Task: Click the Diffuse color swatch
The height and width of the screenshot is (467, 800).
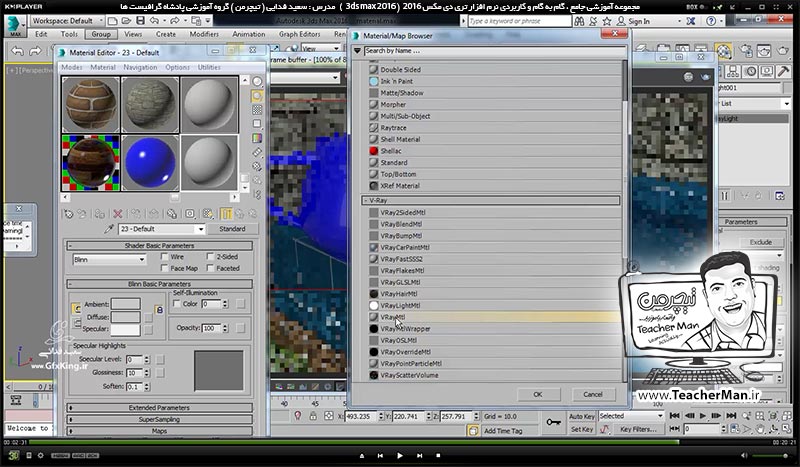Action: pyautogui.click(x=126, y=317)
